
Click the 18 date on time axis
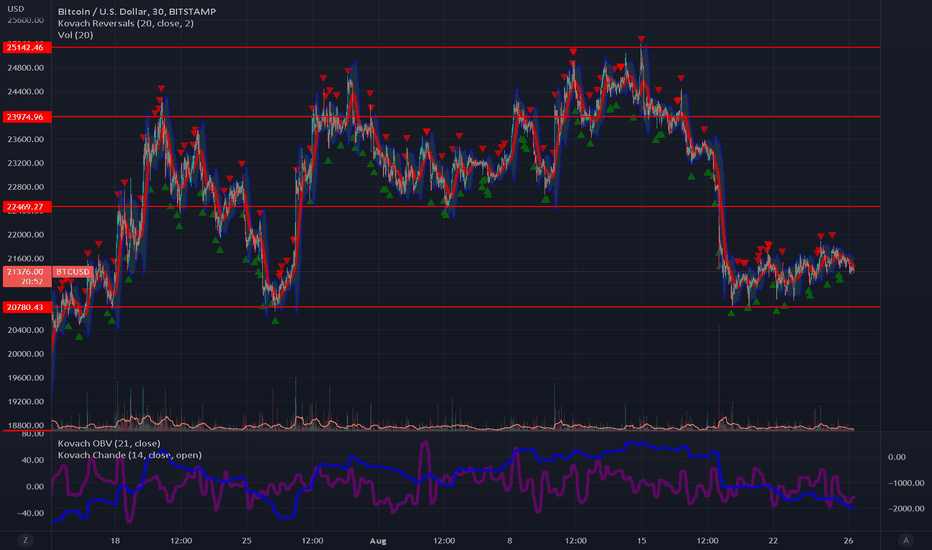click(x=115, y=541)
